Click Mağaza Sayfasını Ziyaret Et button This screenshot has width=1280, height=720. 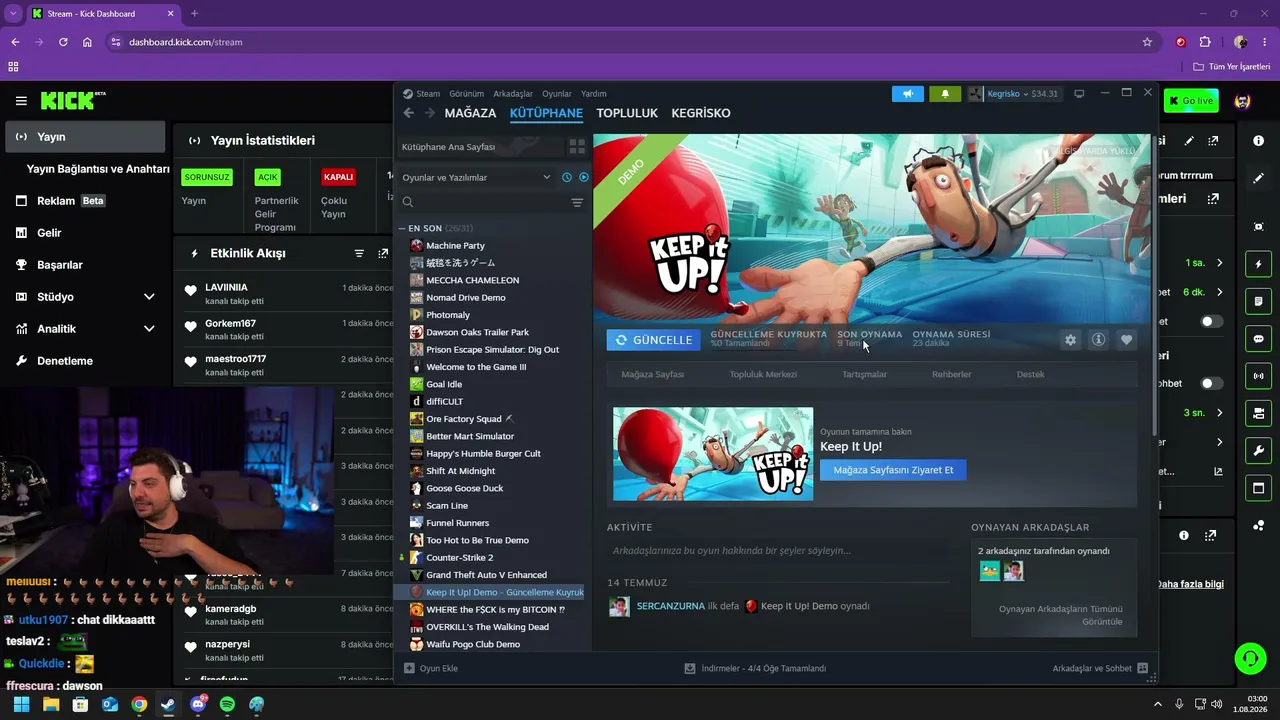pos(893,470)
